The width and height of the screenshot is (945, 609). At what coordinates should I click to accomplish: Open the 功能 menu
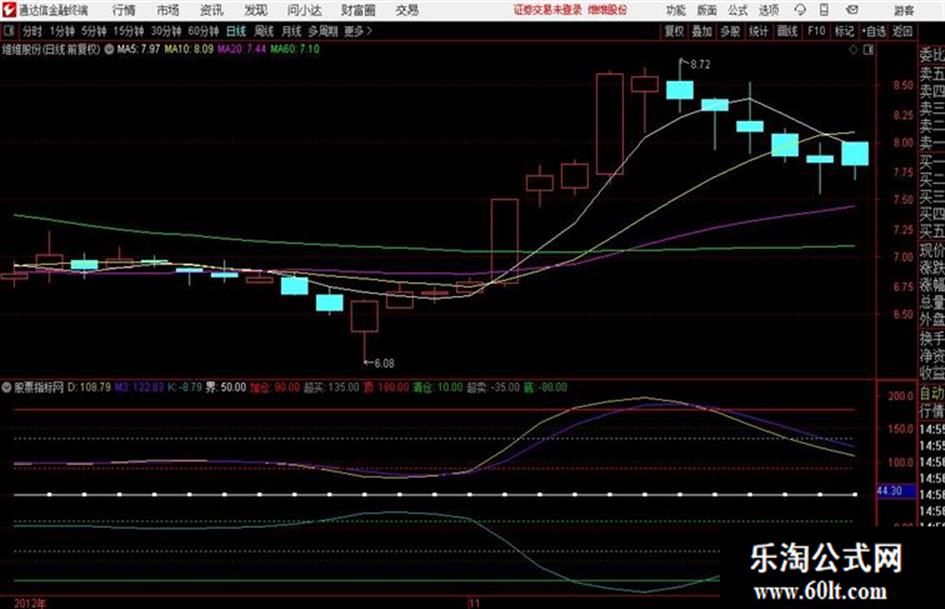pyautogui.click(x=676, y=10)
